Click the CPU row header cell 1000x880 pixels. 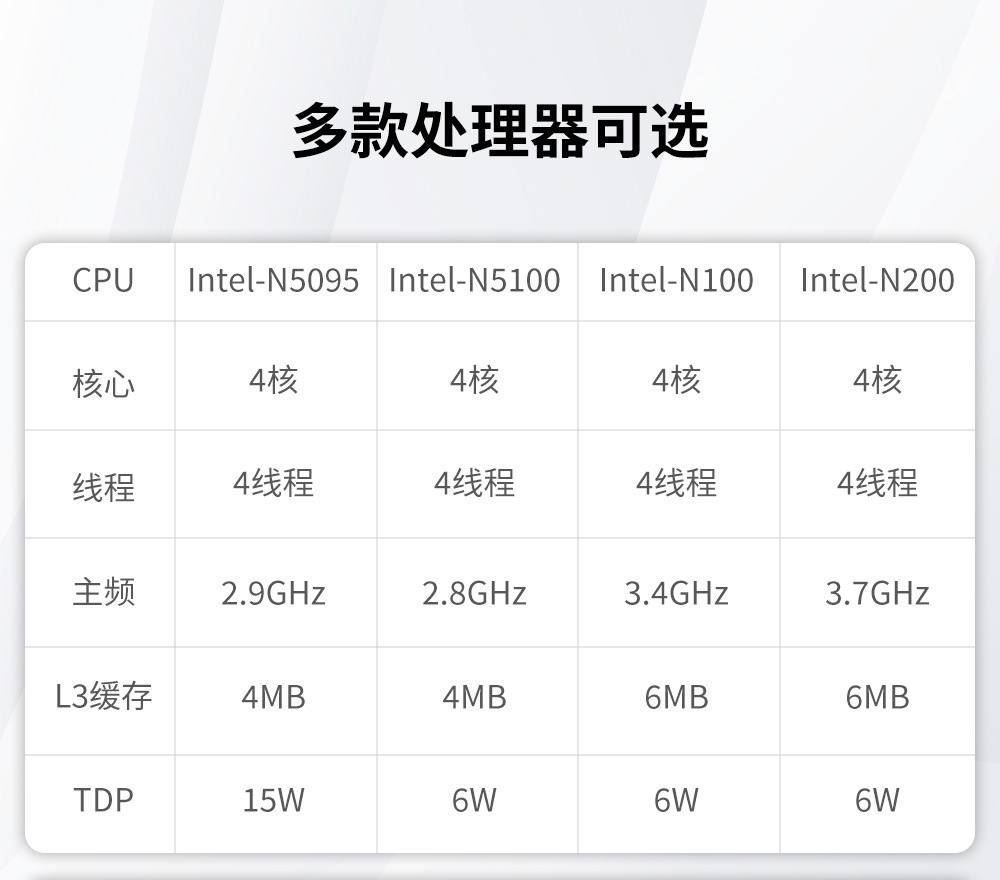pos(102,281)
